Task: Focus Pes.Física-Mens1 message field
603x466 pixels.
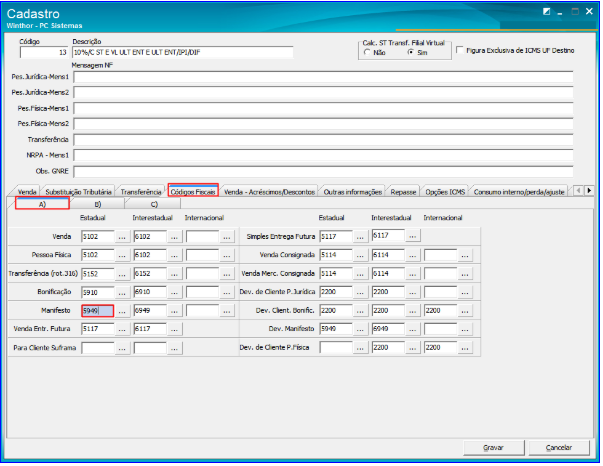Action: (x=323, y=108)
